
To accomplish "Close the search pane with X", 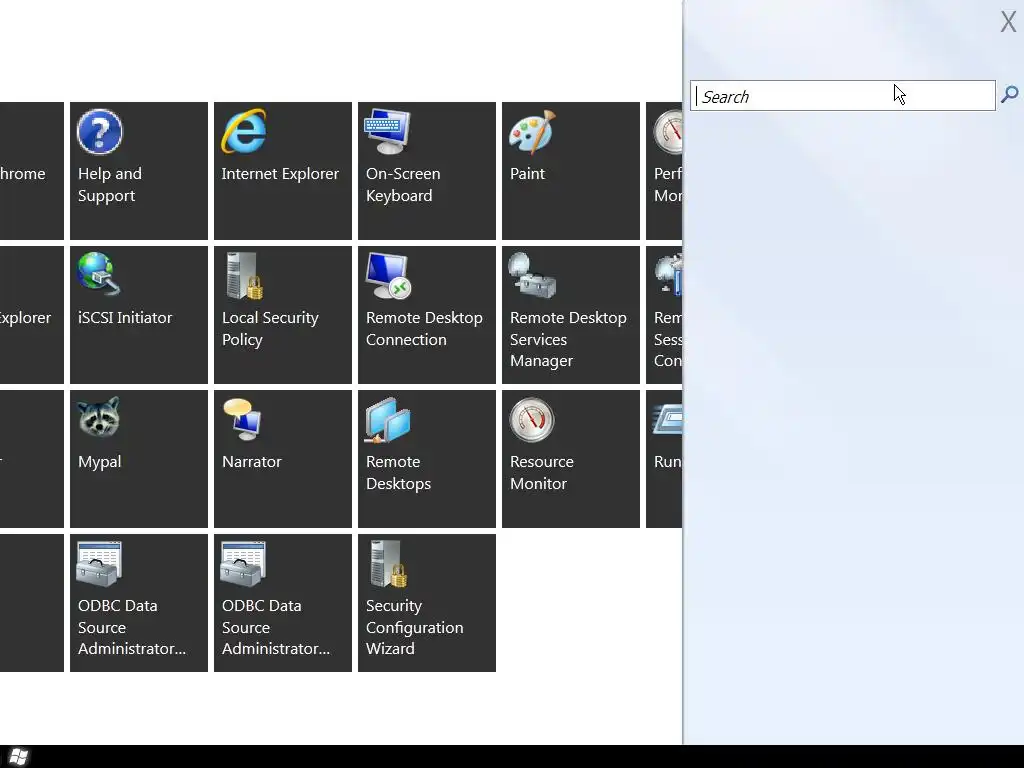I will pos(1008,22).
